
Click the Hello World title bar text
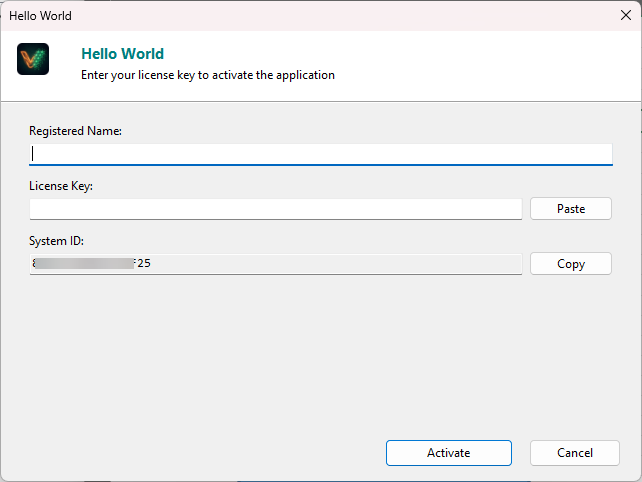pyautogui.click(x=40, y=16)
